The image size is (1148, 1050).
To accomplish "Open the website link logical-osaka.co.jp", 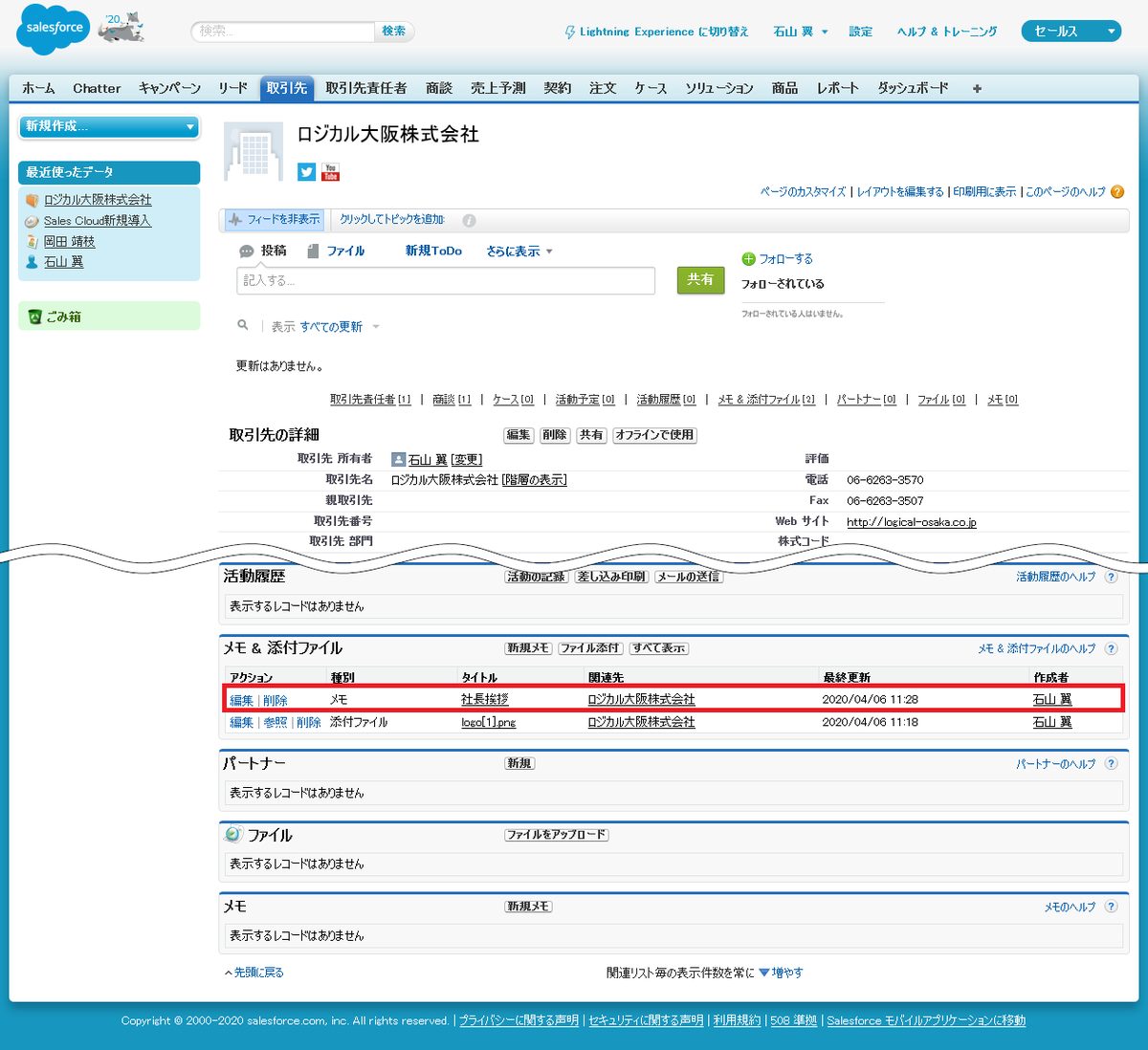I will (x=912, y=522).
